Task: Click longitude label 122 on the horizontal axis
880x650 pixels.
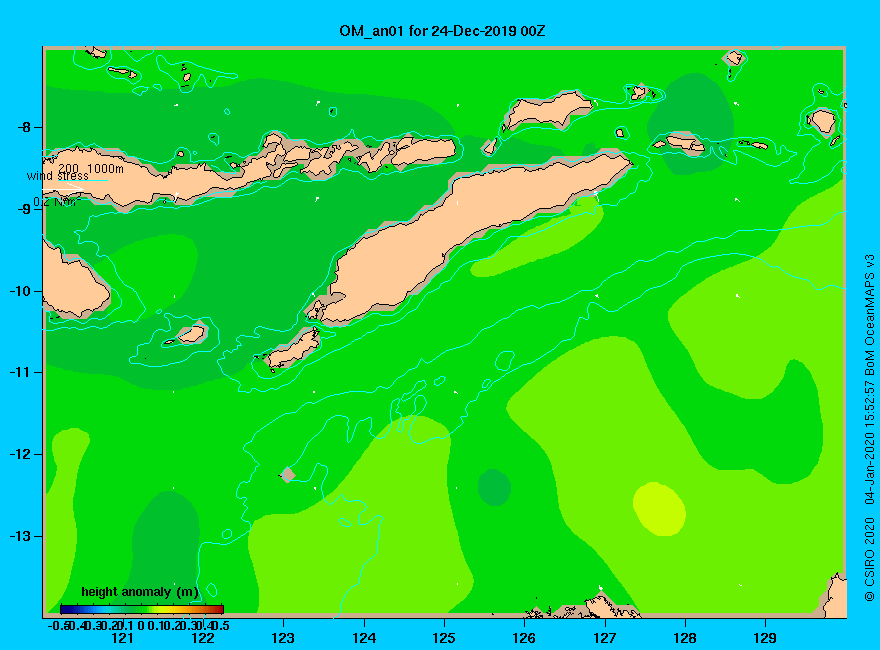Action: coord(203,638)
